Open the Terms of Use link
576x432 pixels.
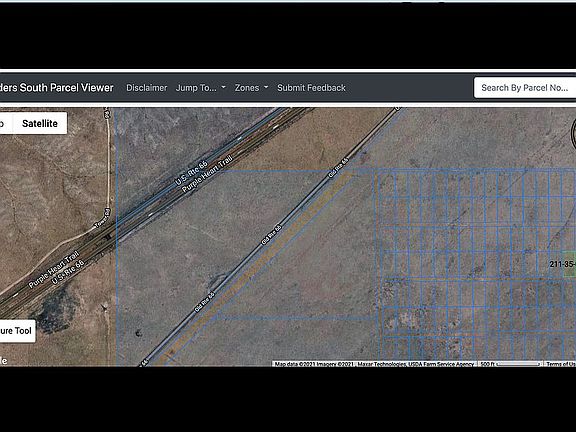coord(560,364)
